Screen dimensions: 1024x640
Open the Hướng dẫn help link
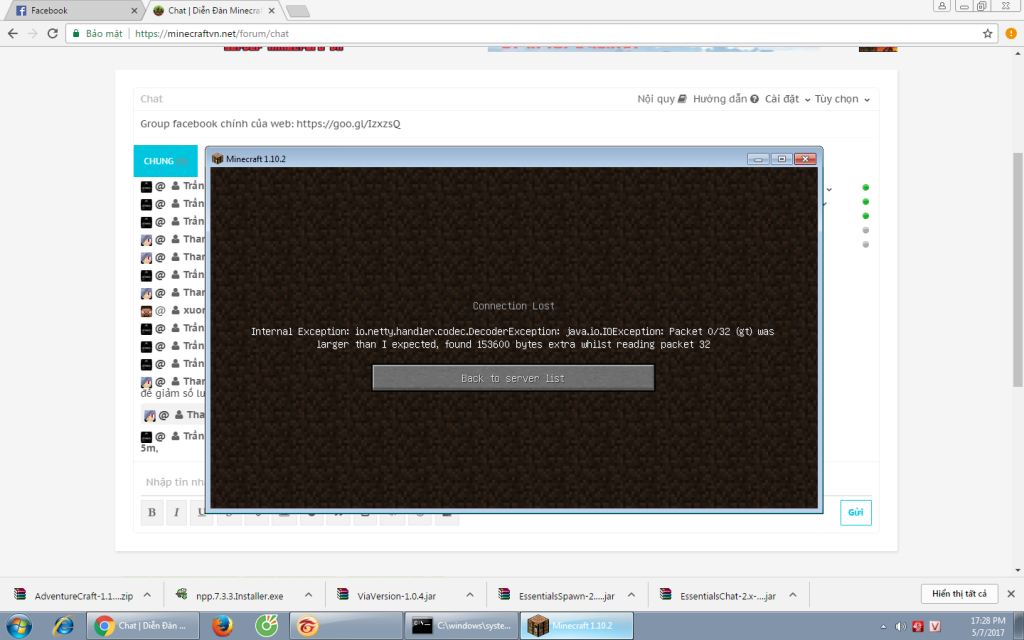point(726,99)
